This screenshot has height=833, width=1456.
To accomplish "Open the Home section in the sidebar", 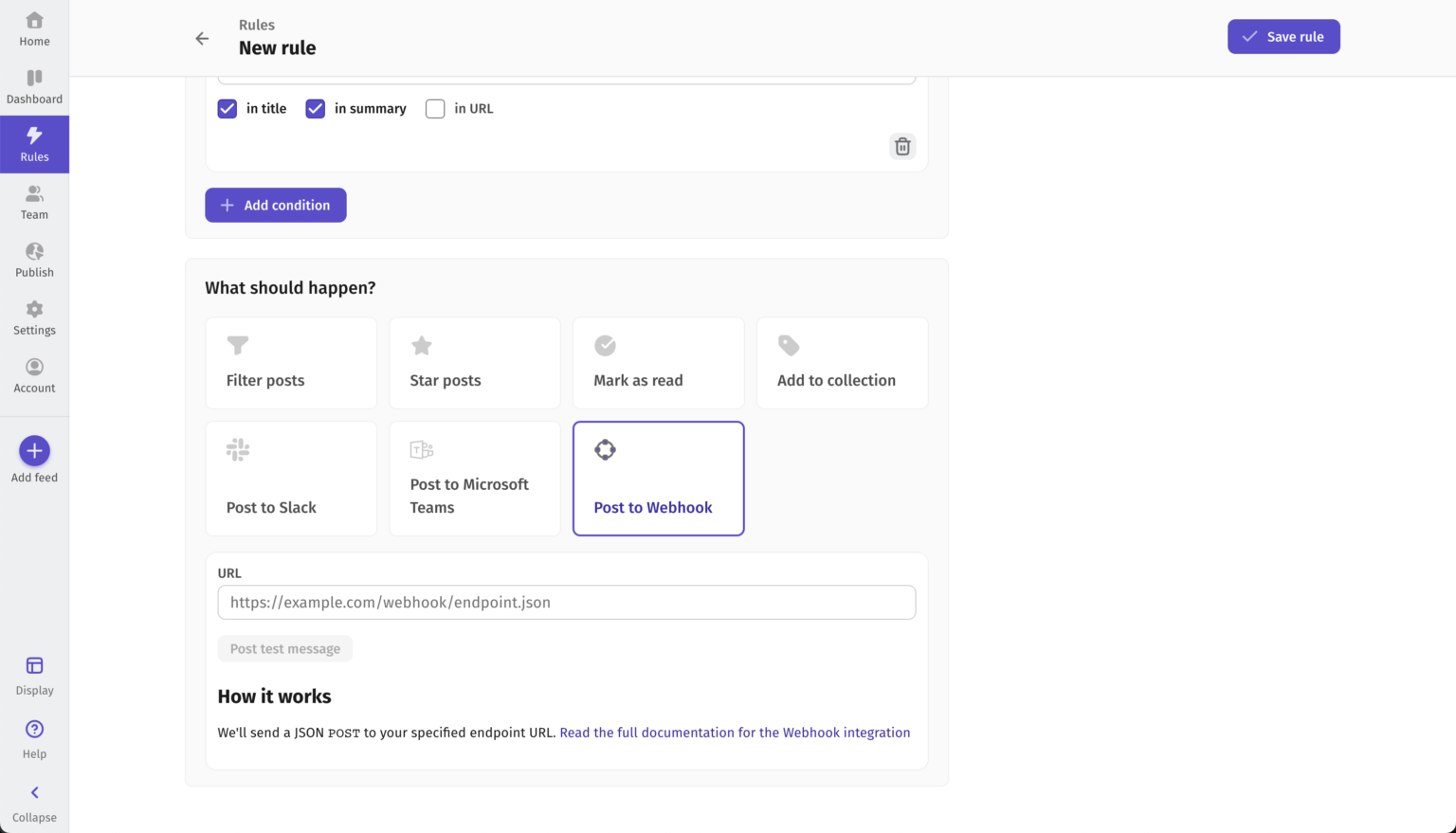I will (34, 27).
